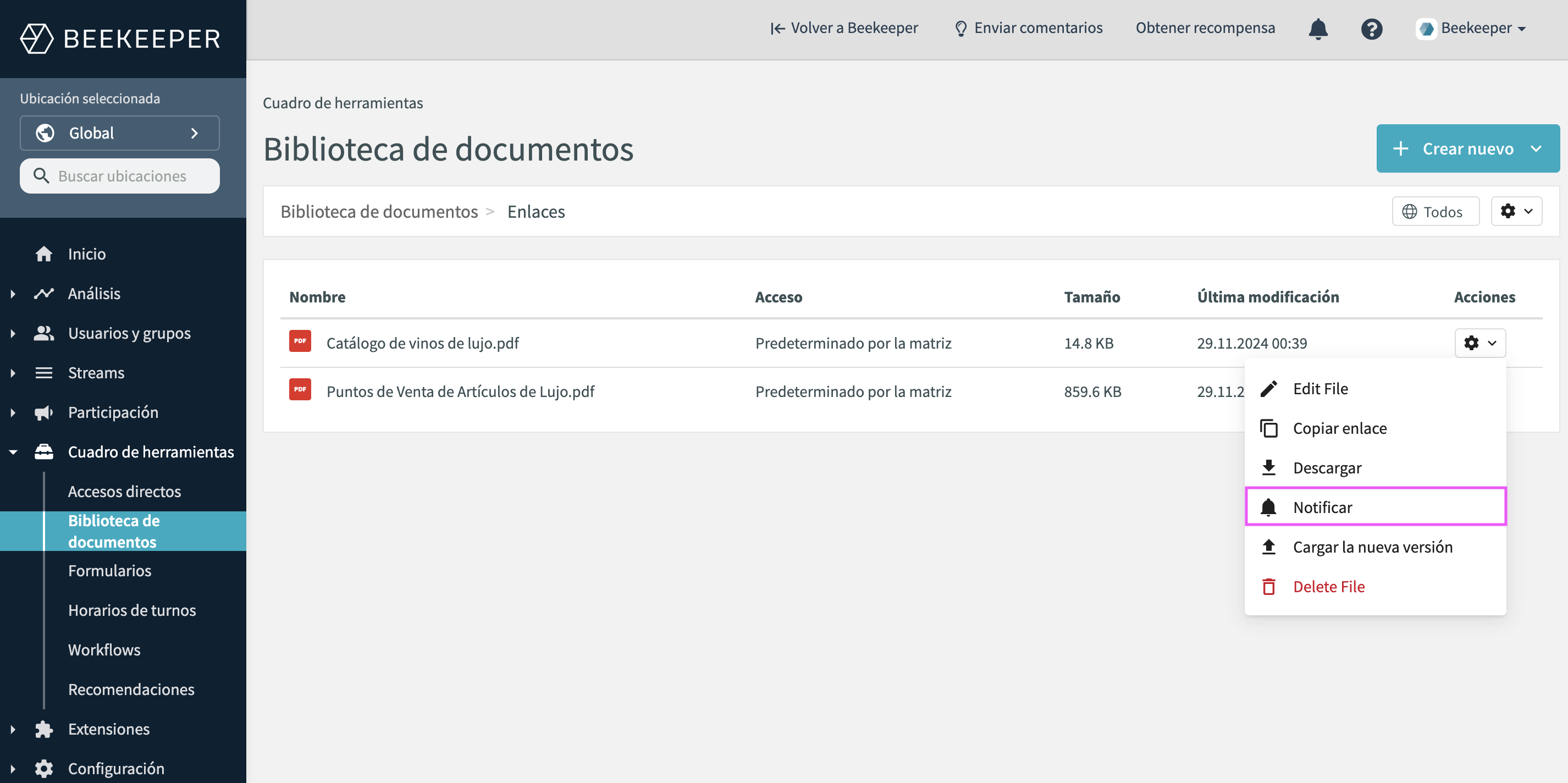Click the trash icon next to Delete File

[x=1268, y=586]
